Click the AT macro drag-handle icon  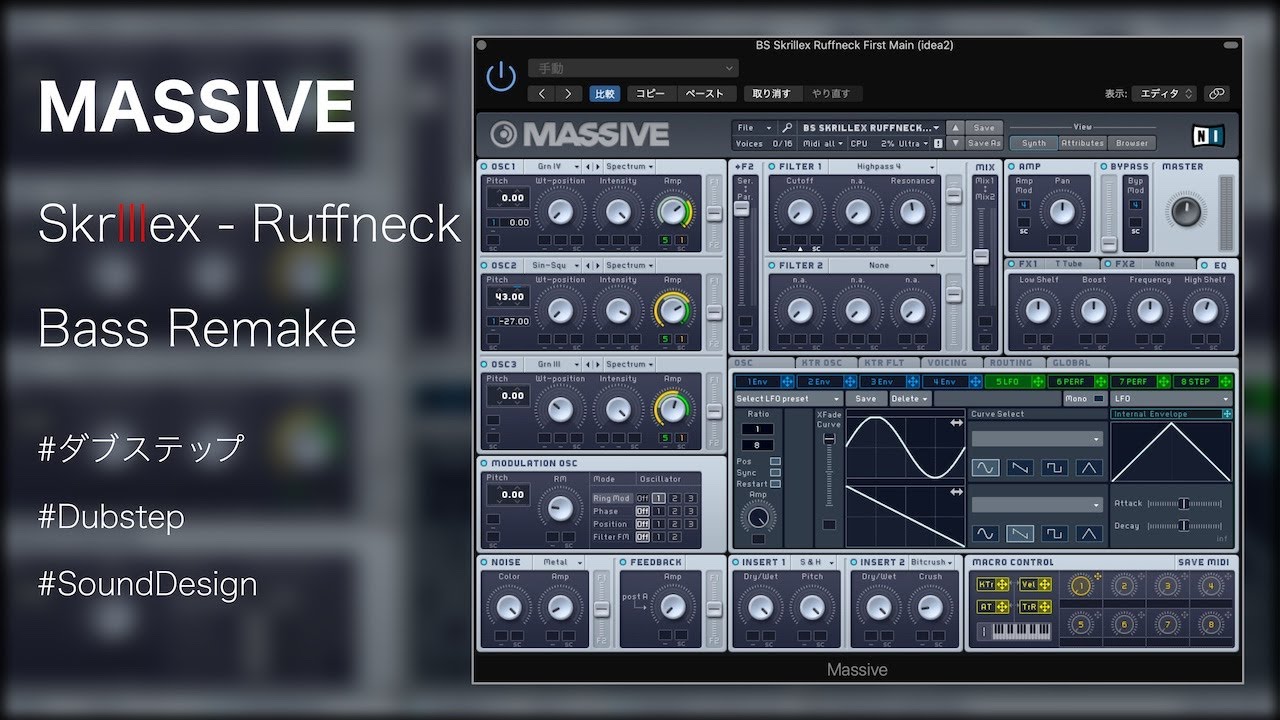pos(1002,607)
